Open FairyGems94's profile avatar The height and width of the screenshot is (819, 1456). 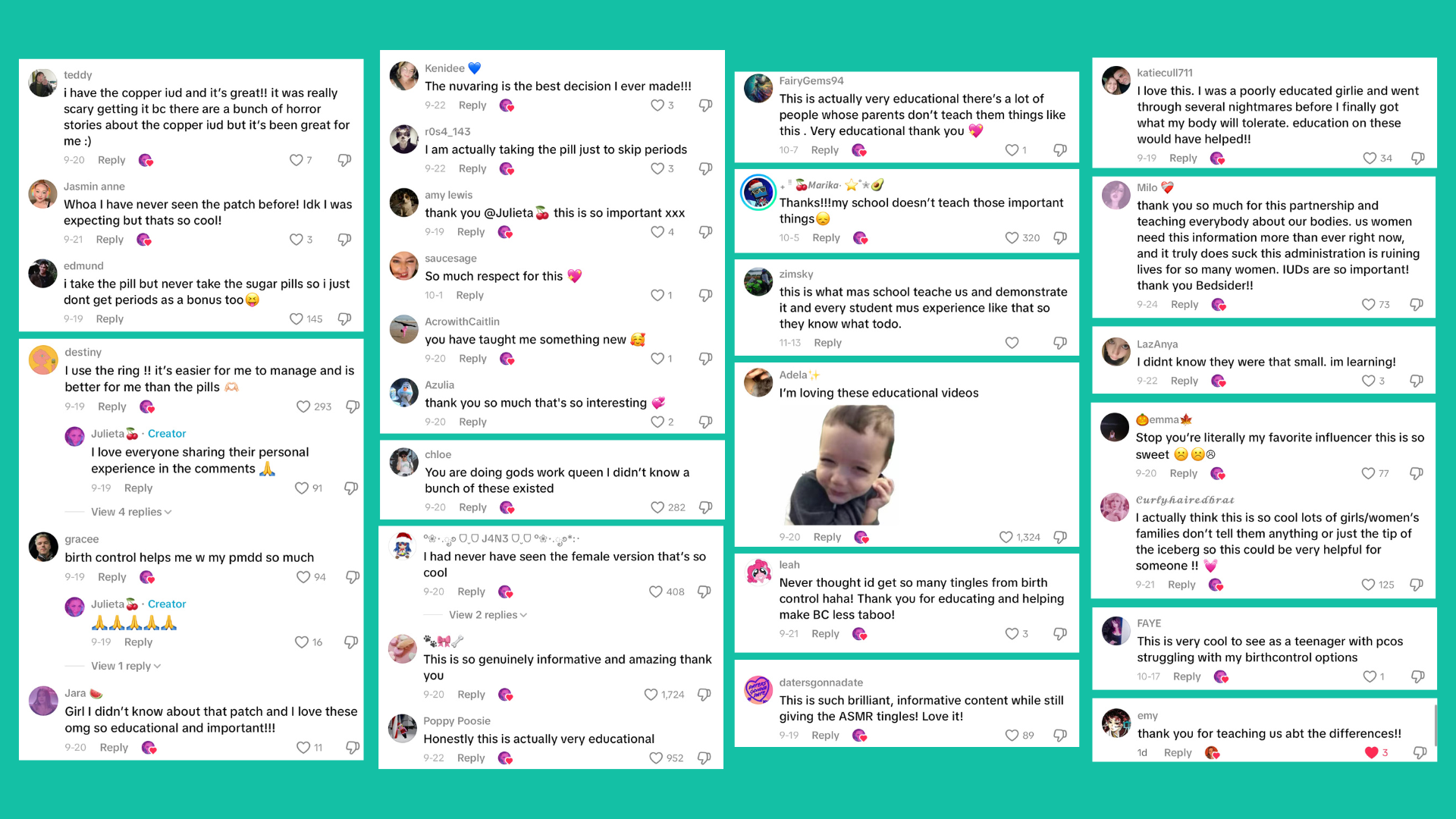(758, 89)
